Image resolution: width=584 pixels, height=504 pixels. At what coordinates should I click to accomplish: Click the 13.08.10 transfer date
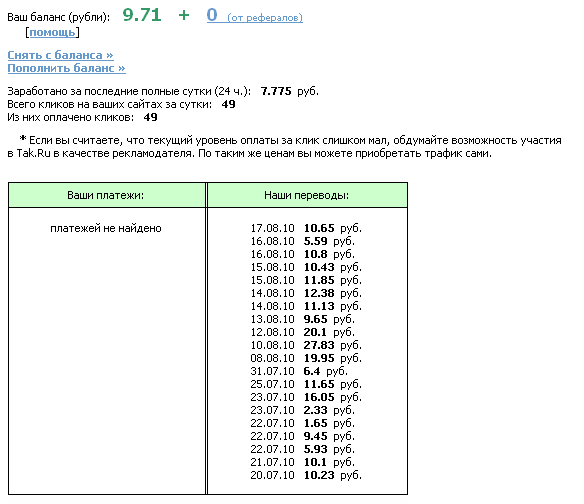[x=272, y=319]
